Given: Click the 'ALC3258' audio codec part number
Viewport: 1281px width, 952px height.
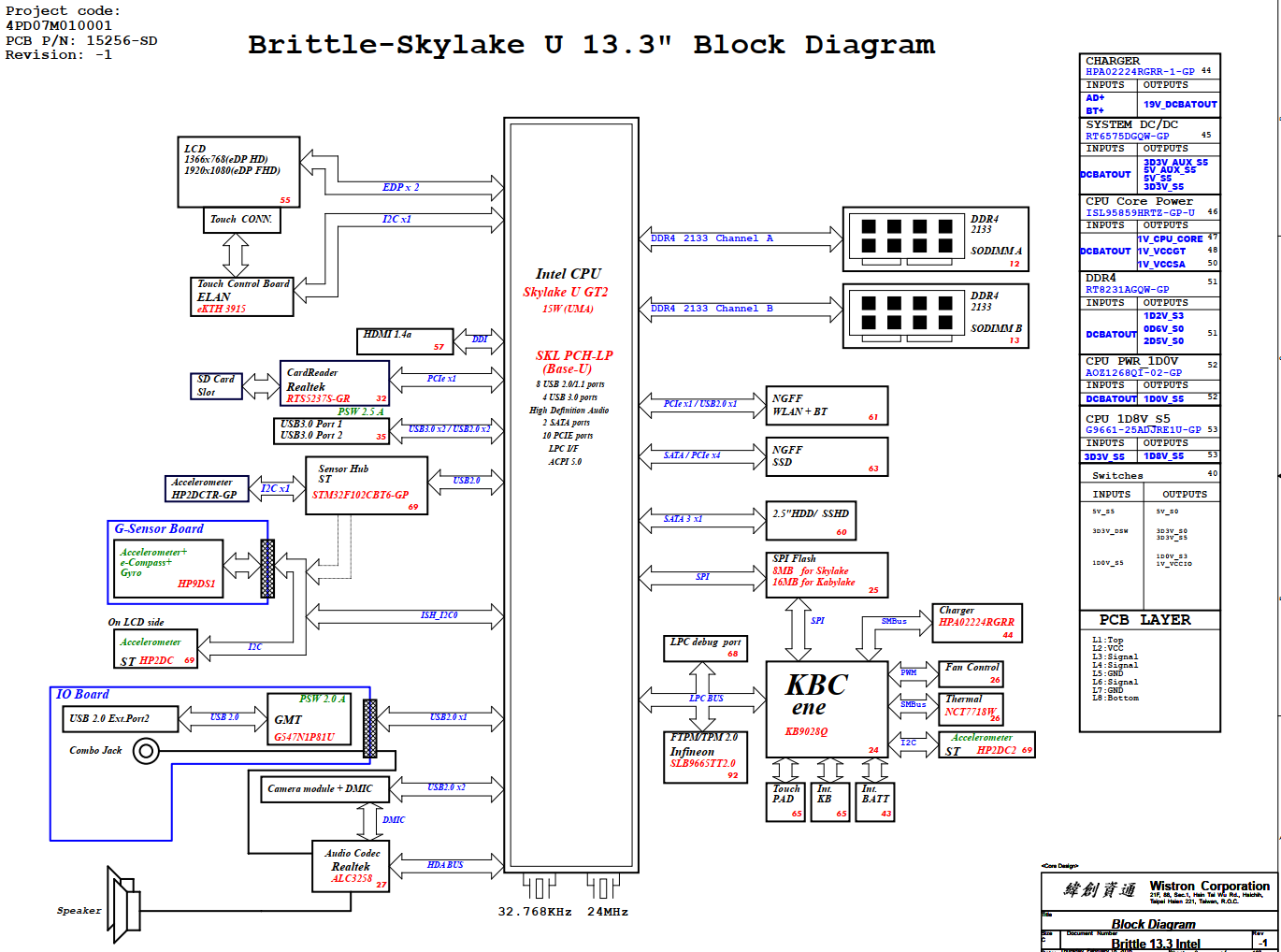Looking at the screenshot, I should (352, 879).
